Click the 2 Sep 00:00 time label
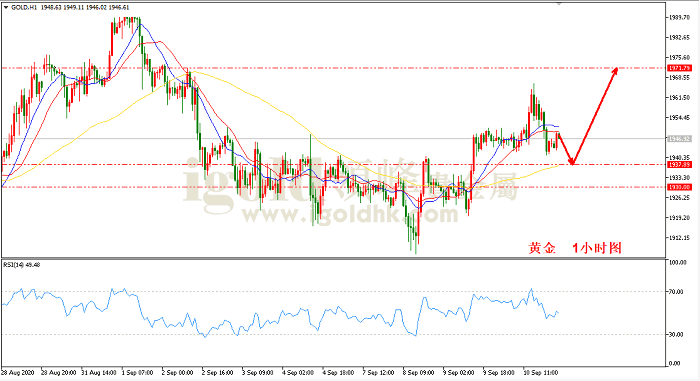 (x=178, y=373)
